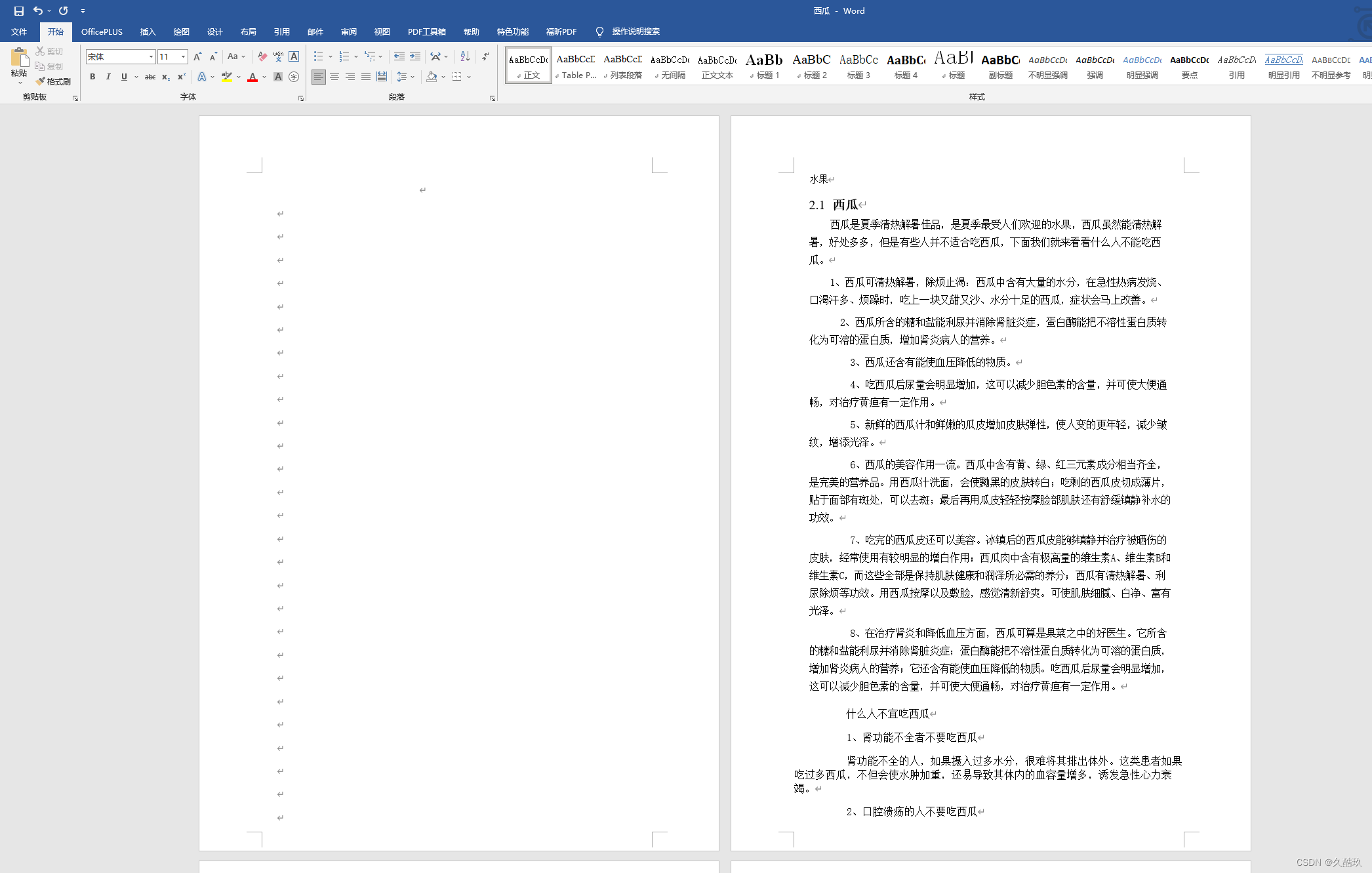This screenshot has width=1372, height=873.
Task: Click the grow font size icon
Action: pos(197,56)
